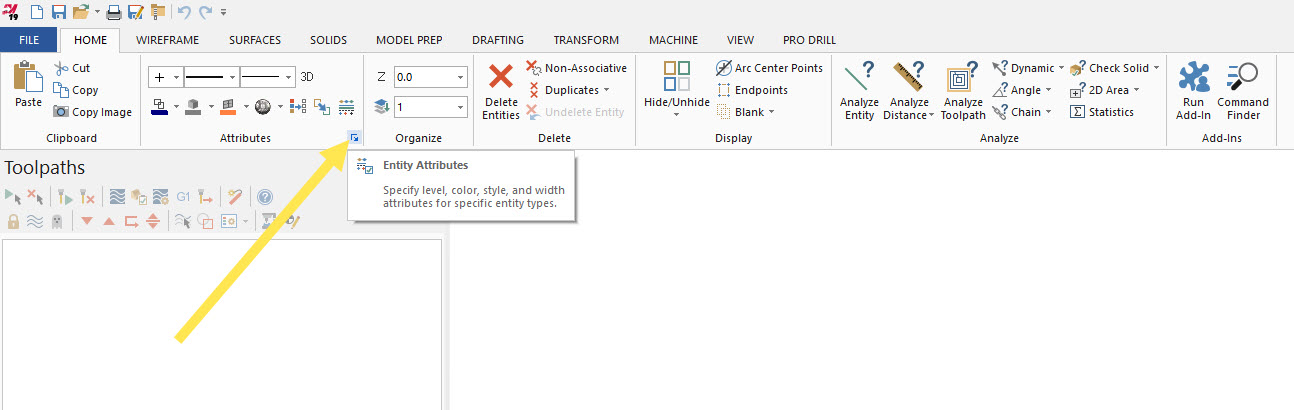
Task: Open Customize Quick Access Toolbar dropdown
Action: pos(224,12)
